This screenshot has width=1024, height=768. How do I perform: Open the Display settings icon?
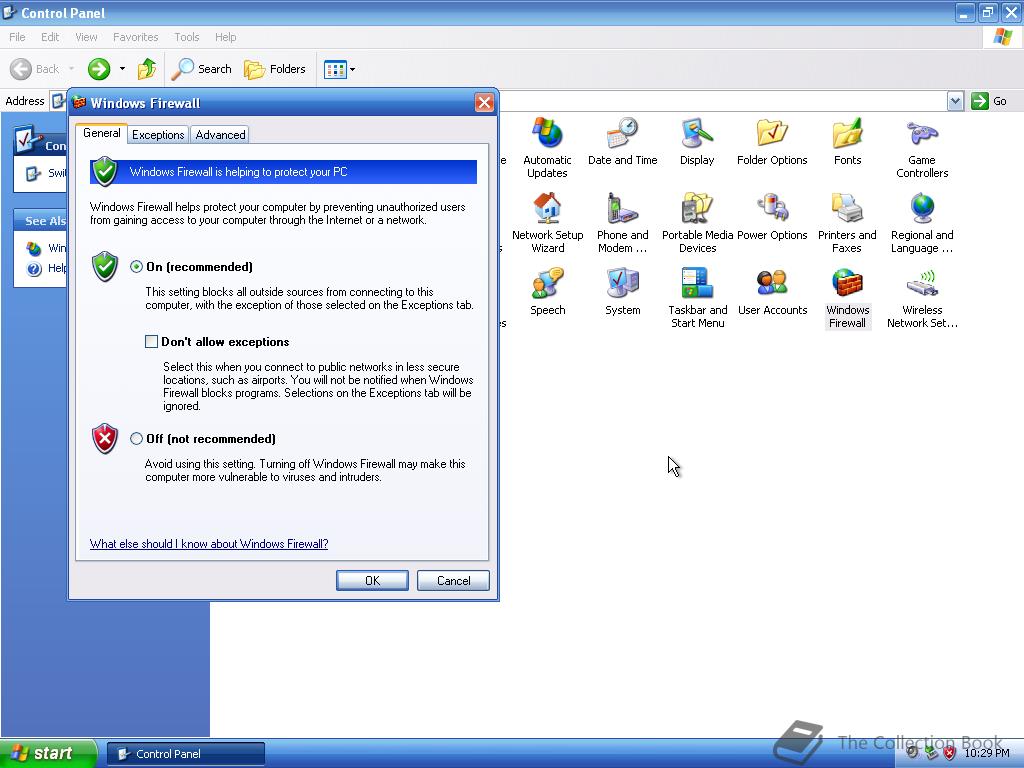[697, 141]
